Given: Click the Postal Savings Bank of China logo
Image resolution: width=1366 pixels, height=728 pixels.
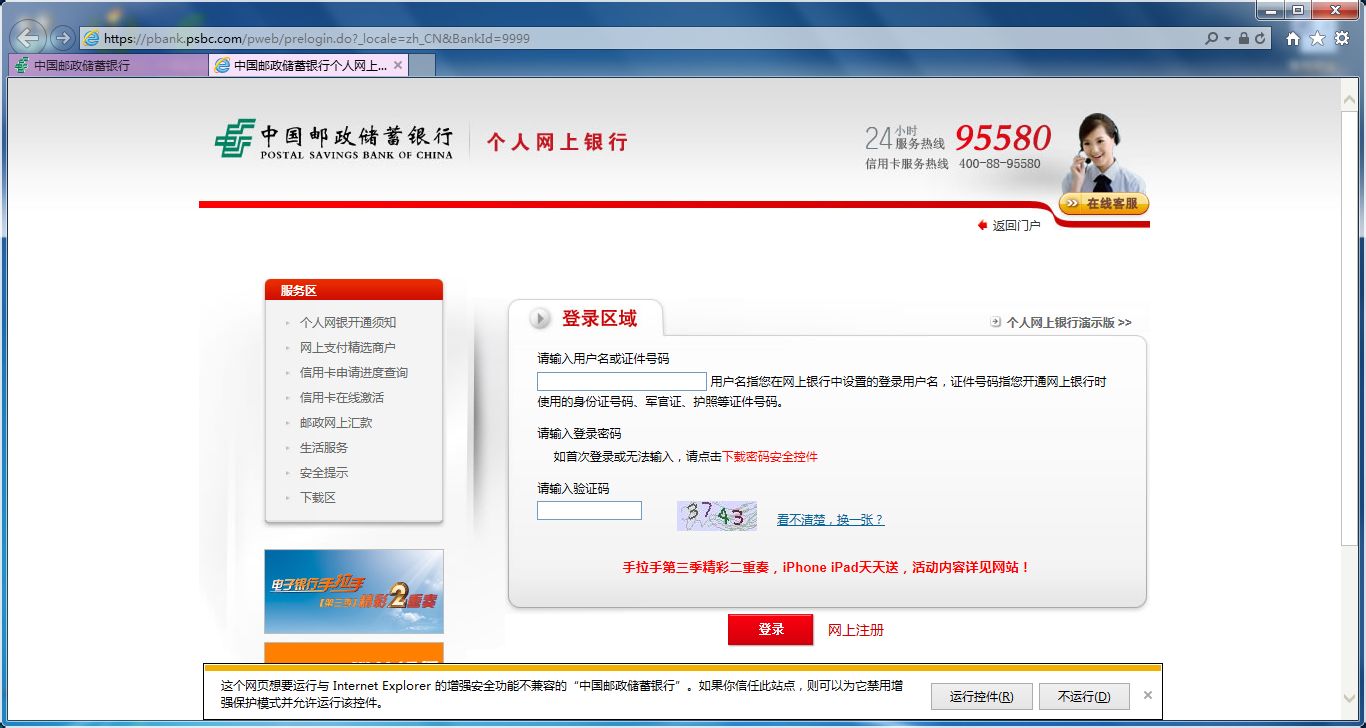Looking at the screenshot, I should 334,136.
